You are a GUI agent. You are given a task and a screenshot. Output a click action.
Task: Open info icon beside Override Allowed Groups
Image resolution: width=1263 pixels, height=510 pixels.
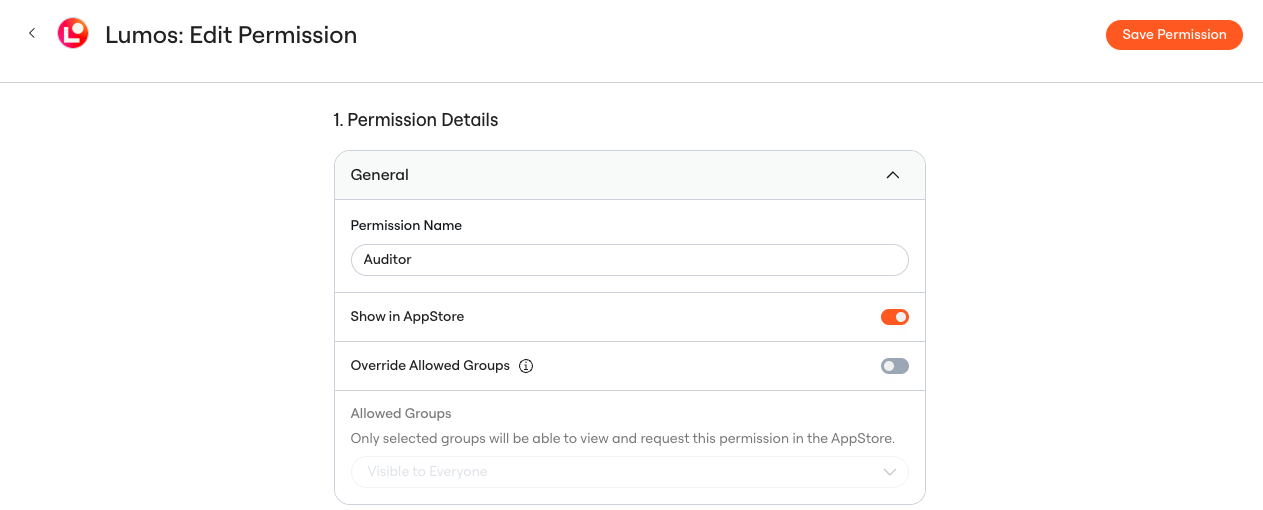(526, 366)
